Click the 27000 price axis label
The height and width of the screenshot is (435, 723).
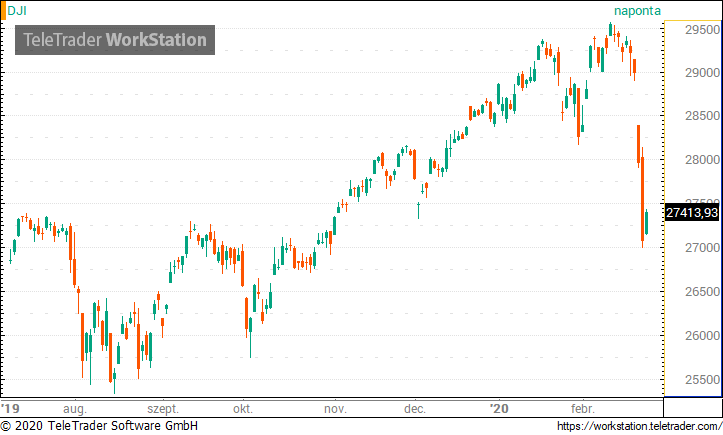click(702, 248)
